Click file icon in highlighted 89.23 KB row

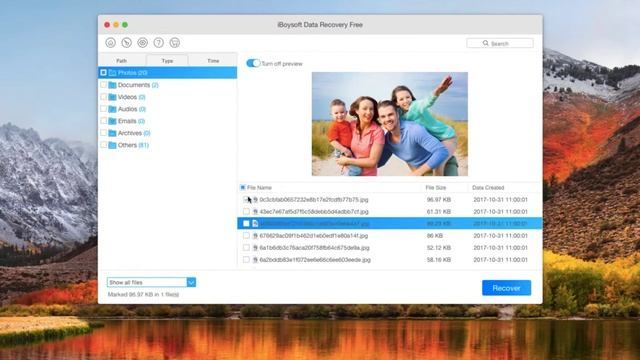click(255, 223)
